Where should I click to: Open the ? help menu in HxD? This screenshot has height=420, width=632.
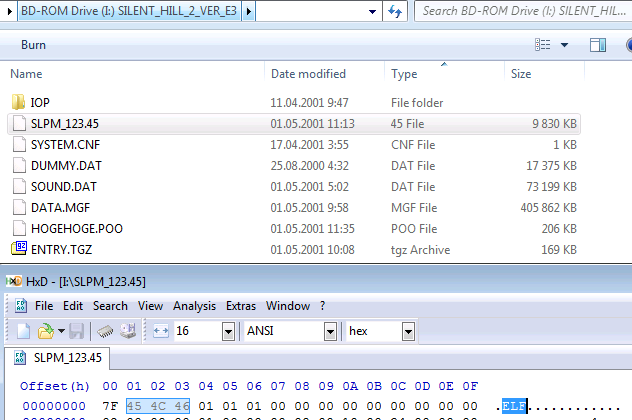[322, 306]
